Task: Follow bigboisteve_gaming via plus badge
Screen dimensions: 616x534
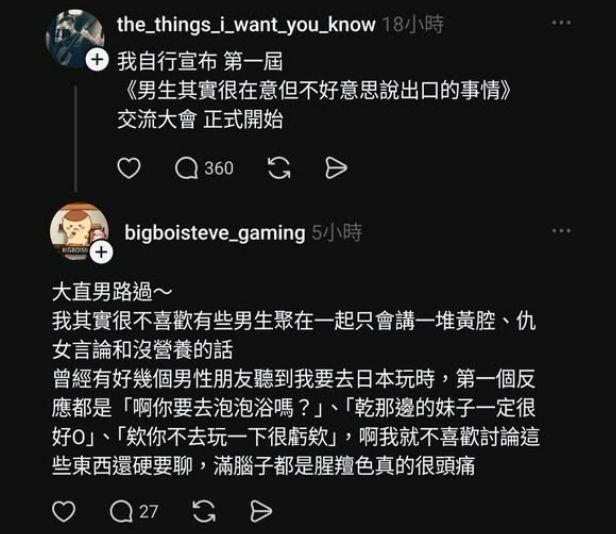Action: (101, 252)
